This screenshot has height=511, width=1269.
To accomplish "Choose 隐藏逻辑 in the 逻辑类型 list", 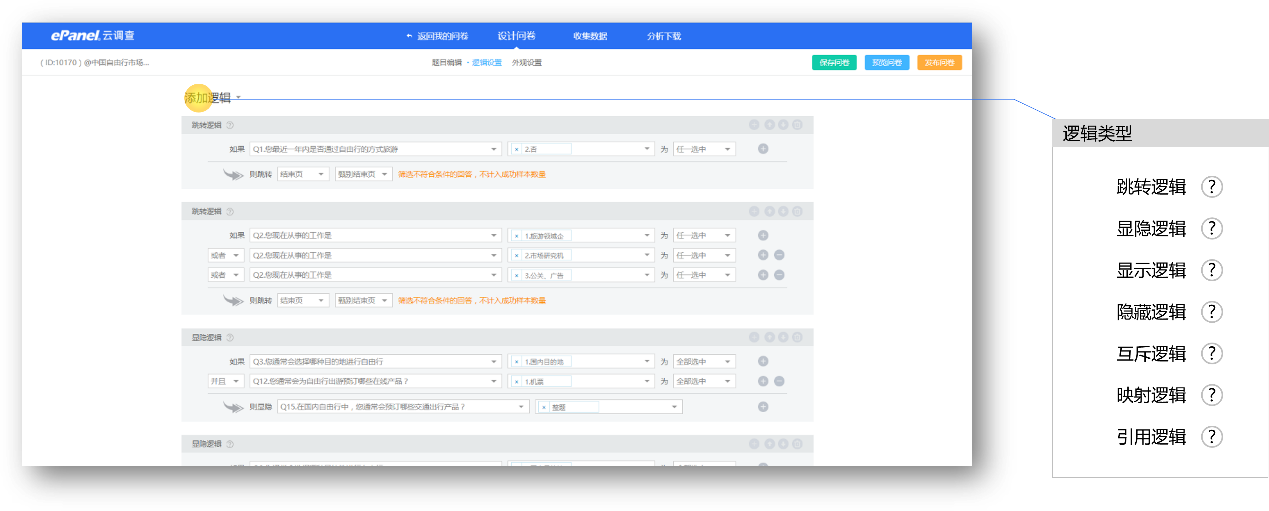I will pyautogui.click(x=1151, y=312).
